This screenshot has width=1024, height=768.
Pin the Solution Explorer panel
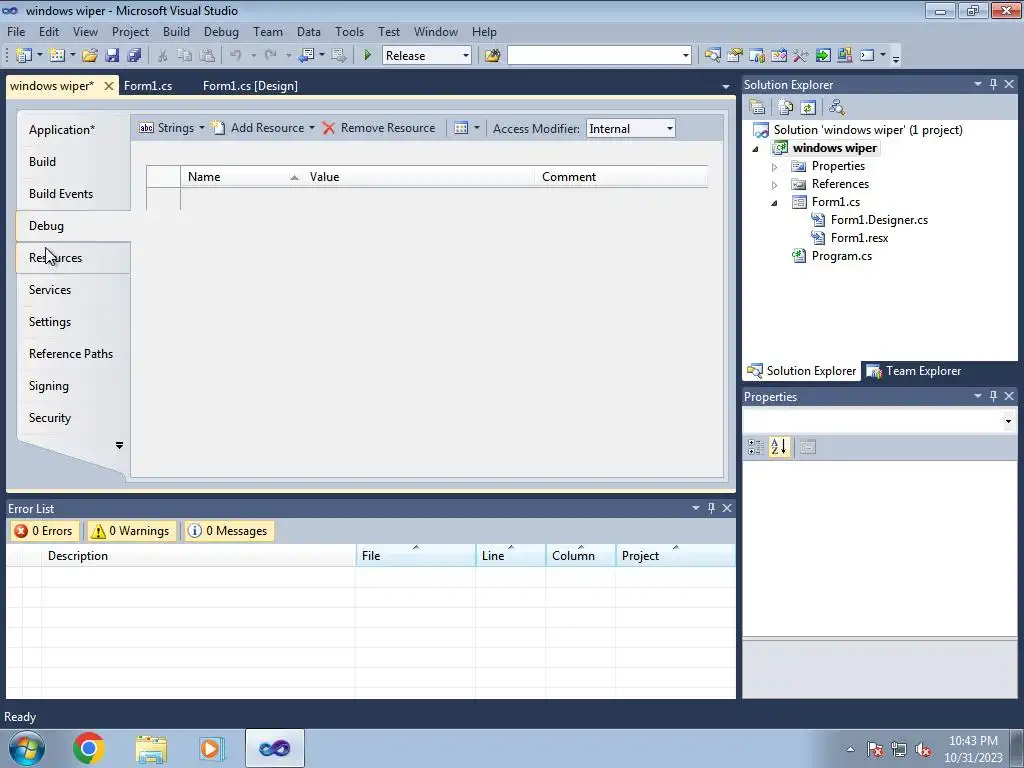tap(993, 84)
